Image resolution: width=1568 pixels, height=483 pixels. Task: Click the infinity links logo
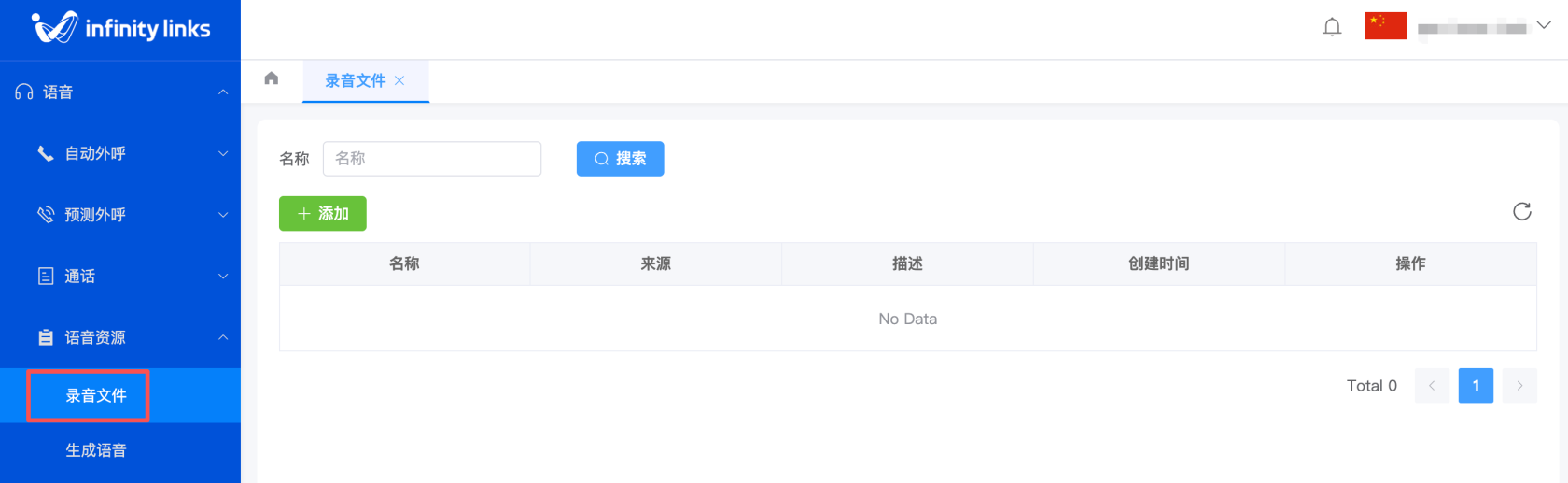pos(120,28)
